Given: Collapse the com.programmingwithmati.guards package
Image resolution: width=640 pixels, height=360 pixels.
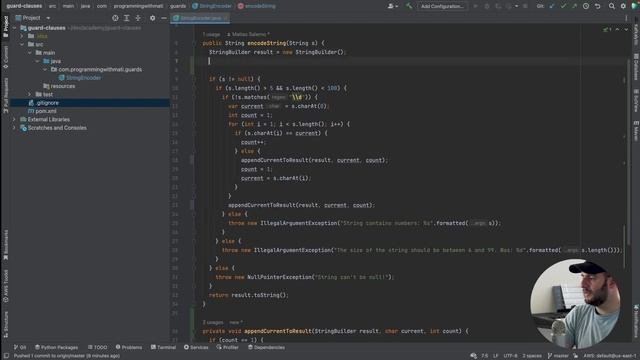Looking at the screenshot, I should point(45,69).
